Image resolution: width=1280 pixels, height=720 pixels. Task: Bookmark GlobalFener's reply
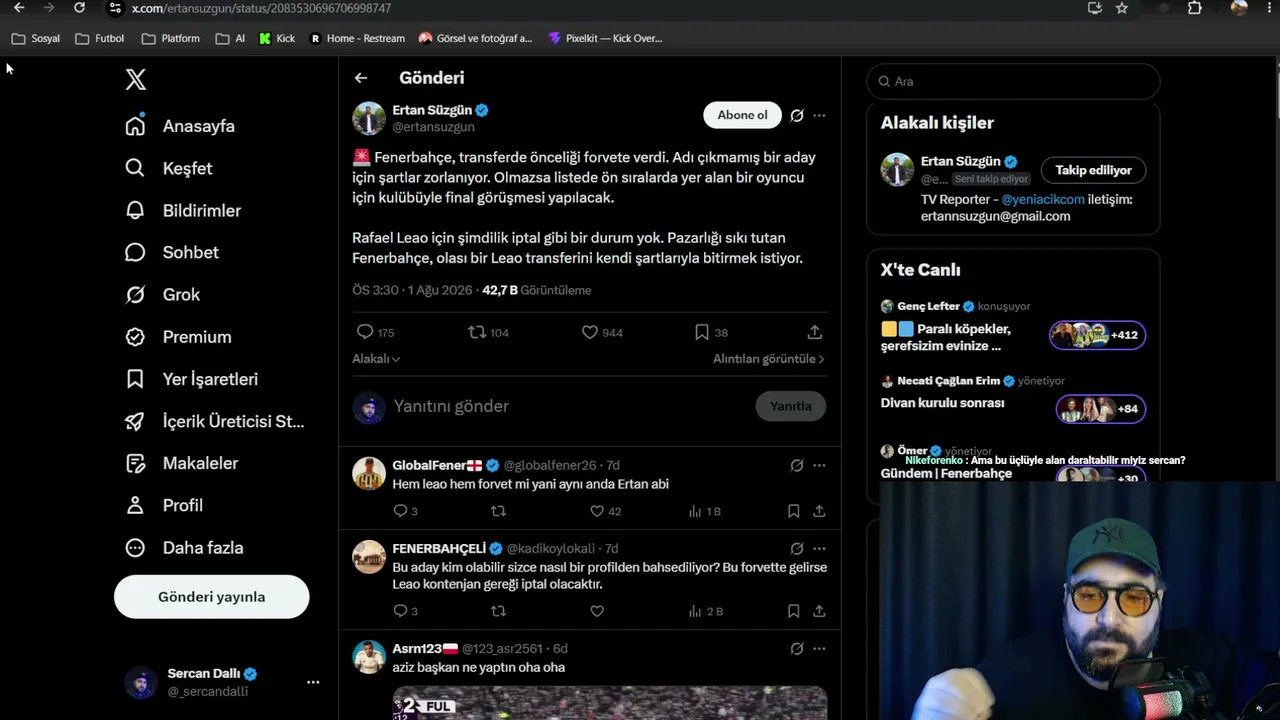793,511
